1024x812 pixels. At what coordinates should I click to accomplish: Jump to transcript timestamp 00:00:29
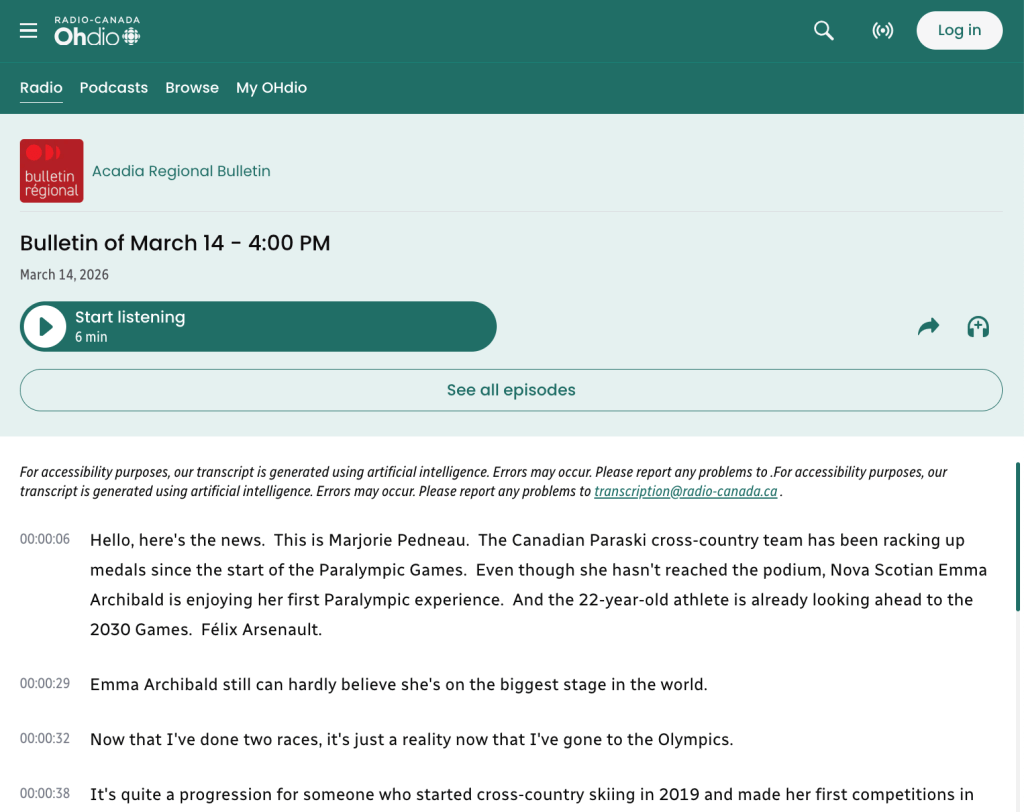coord(45,684)
